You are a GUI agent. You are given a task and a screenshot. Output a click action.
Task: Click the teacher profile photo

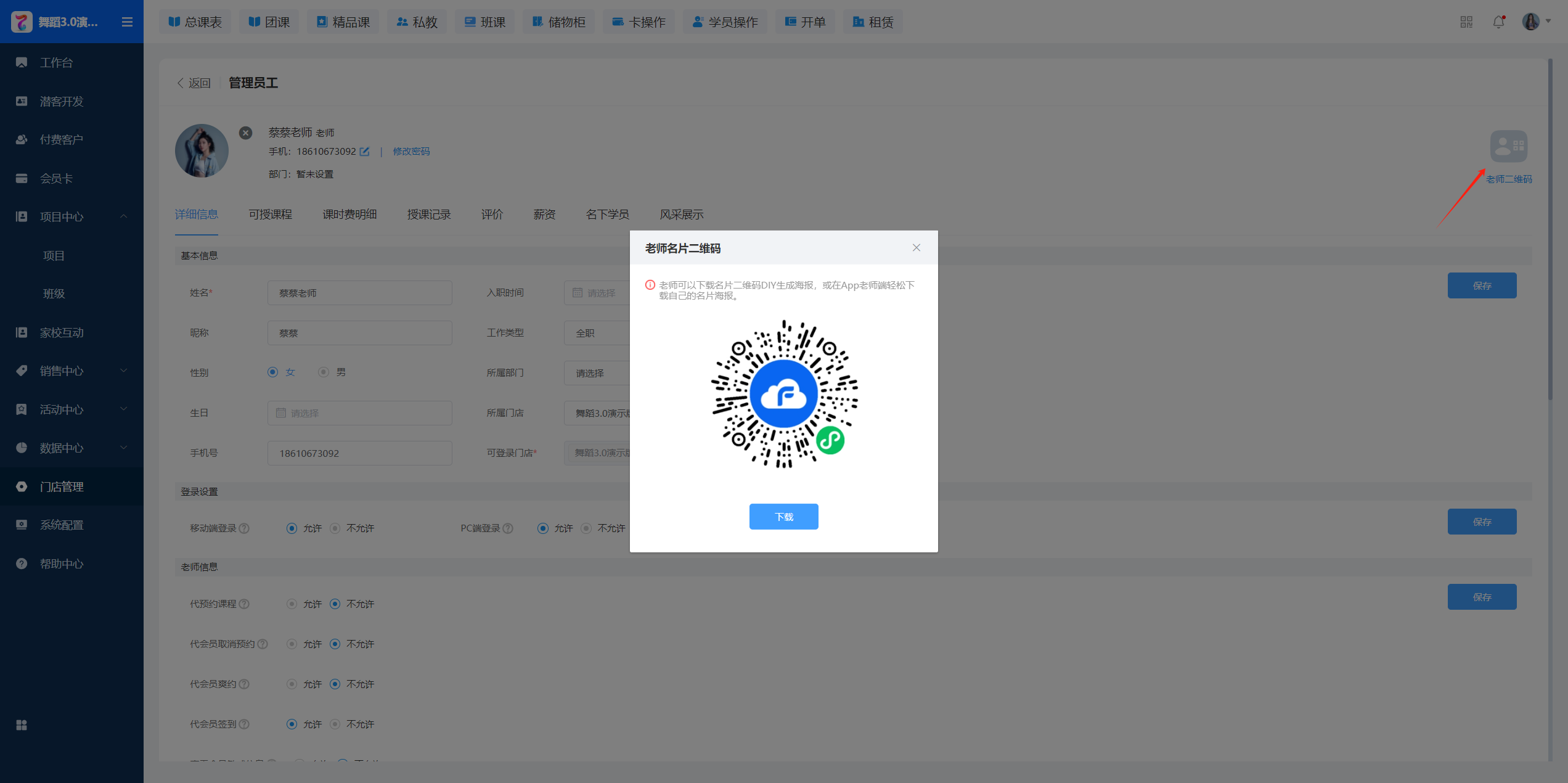(x=202, y=151)
